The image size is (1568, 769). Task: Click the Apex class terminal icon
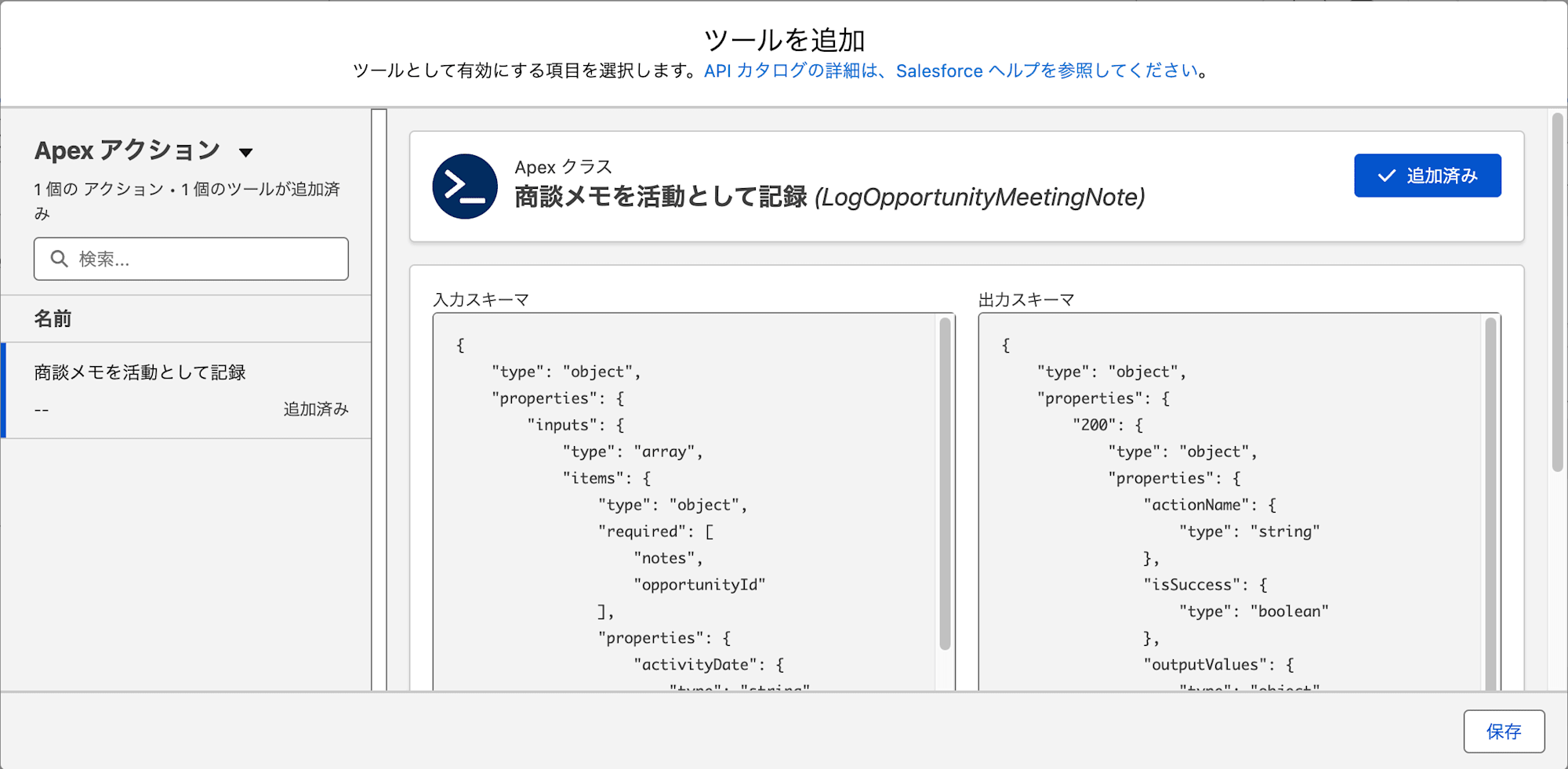point(465,187)
